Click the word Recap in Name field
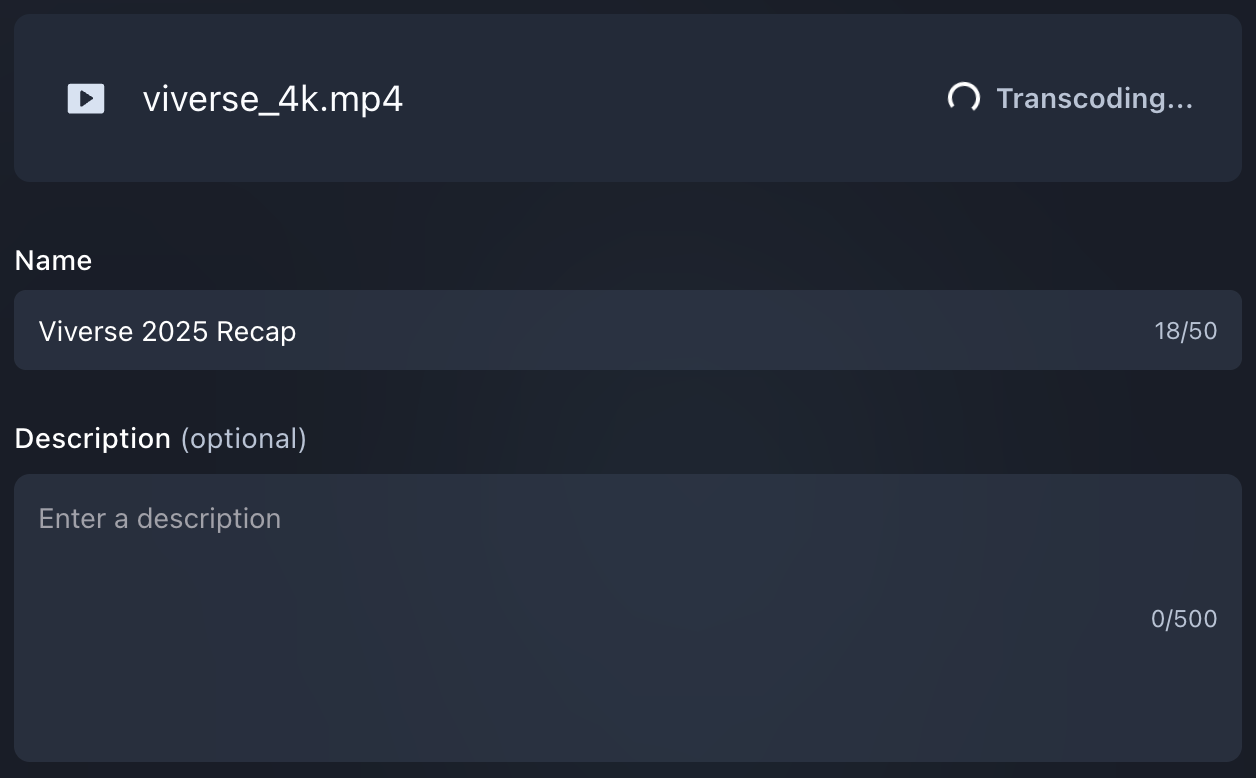This screenshot has width=1256, height=778. click(x=260, y=331)
